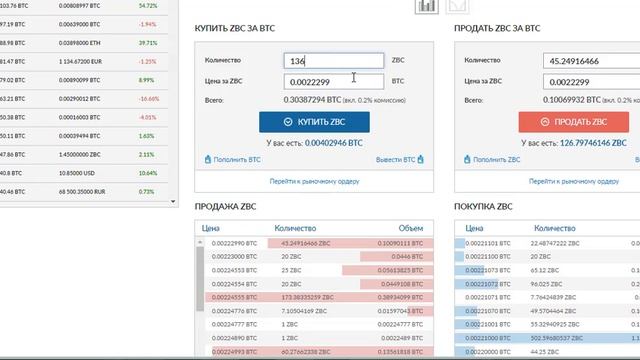Select sell order at 0.00223000 BTC
This screenshot has width=640, height=360.
[x=319, y=257]
